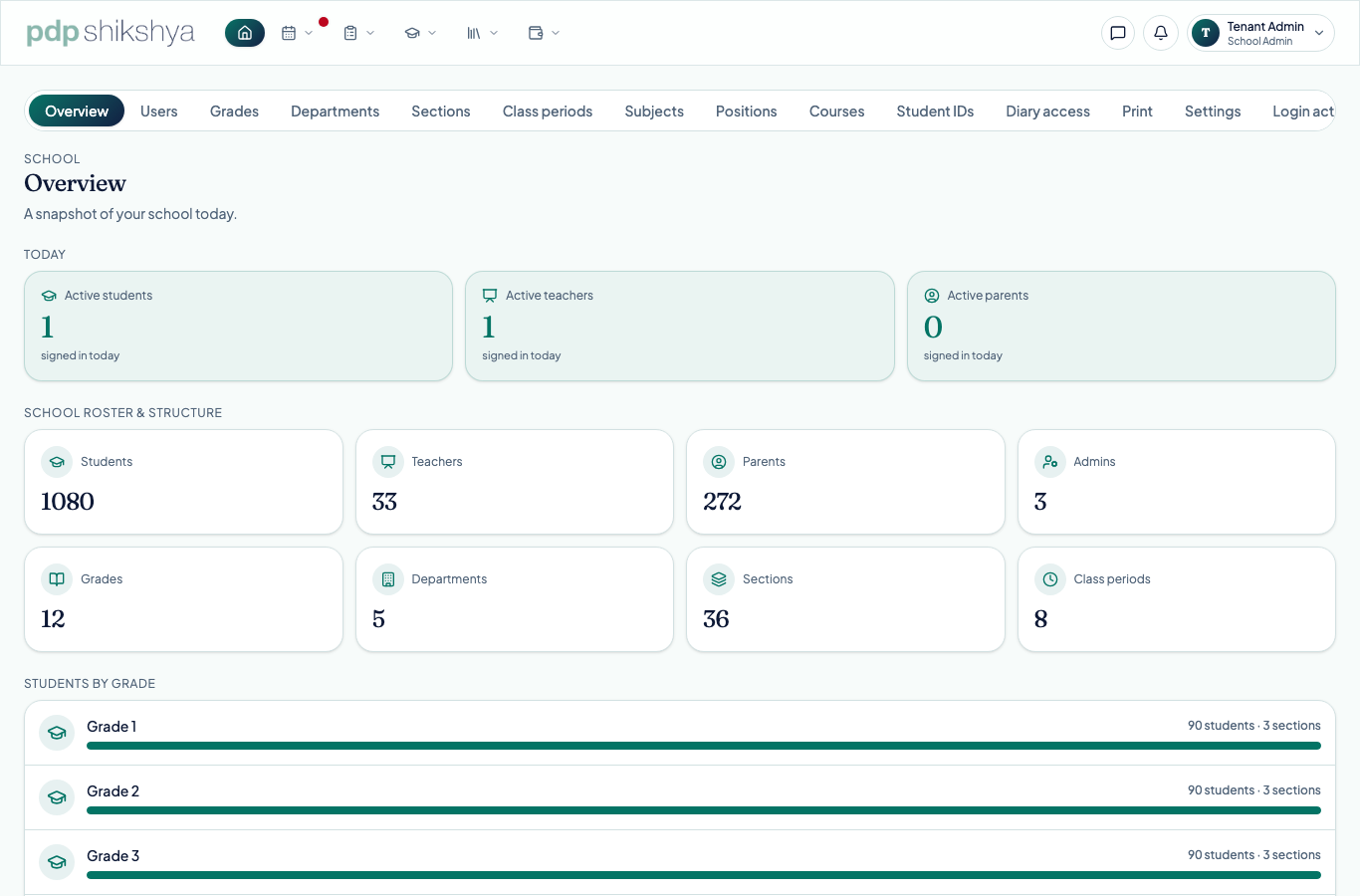Expand the library books dropdown
Image resolution: width=1360 pixels, height=896 pixels.
coord(482,33)
